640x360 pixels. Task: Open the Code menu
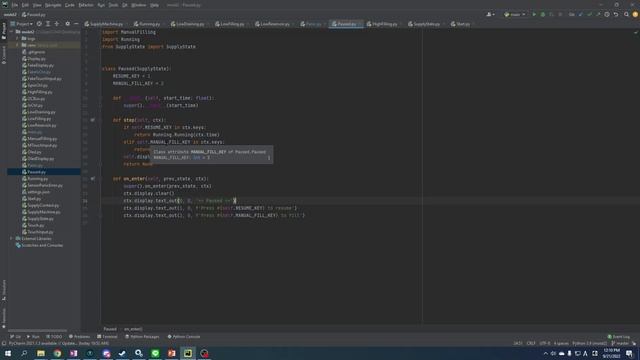point(70,5)
